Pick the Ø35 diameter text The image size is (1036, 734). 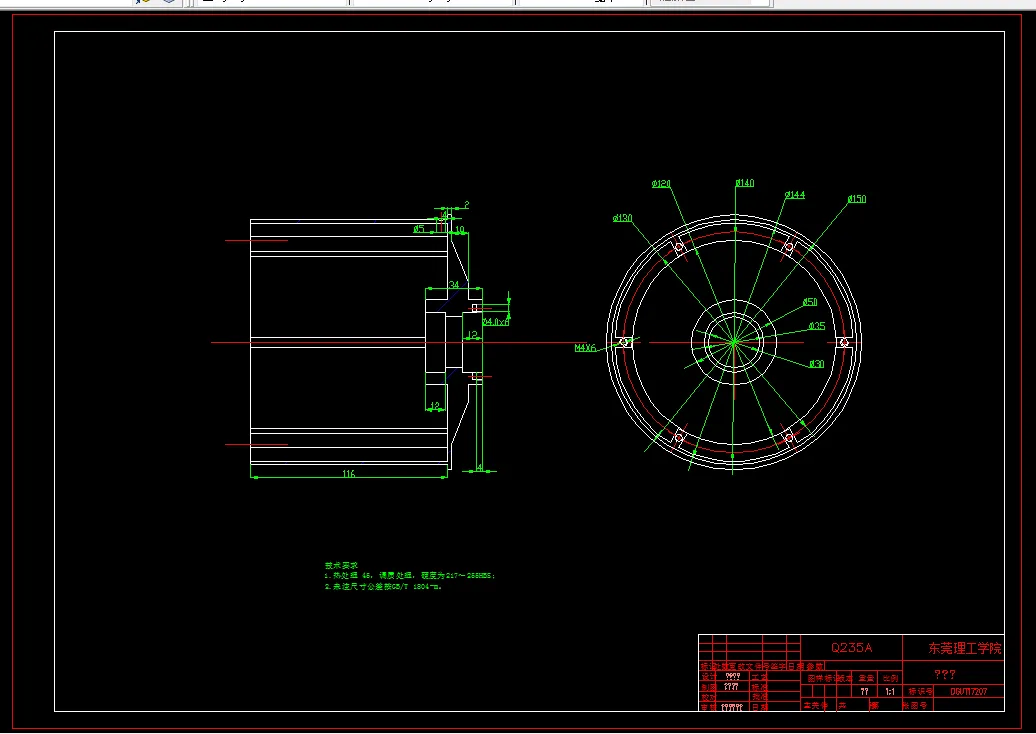[816, 326]
